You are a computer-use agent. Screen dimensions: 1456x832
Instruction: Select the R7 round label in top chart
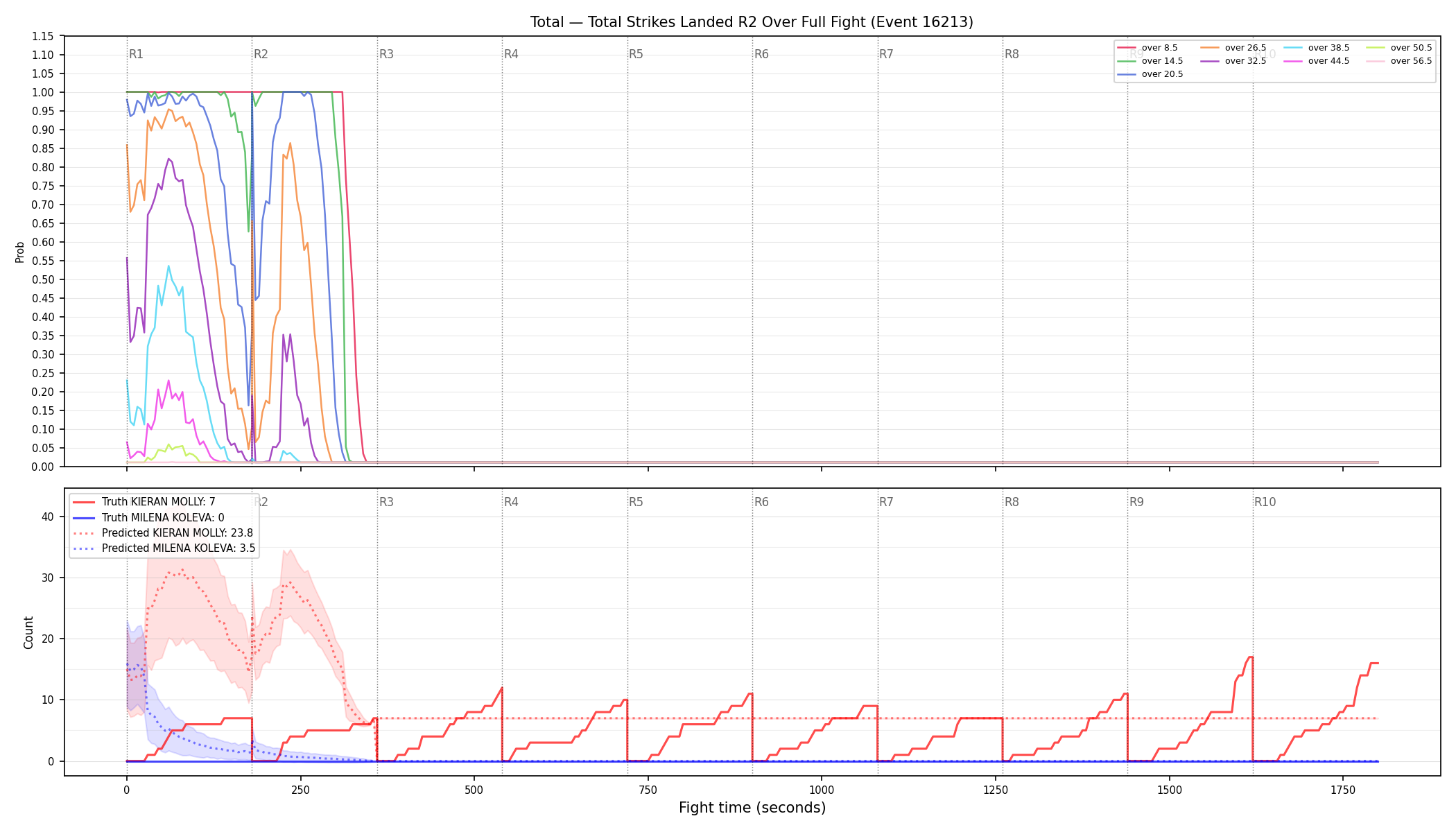(886, 54)
